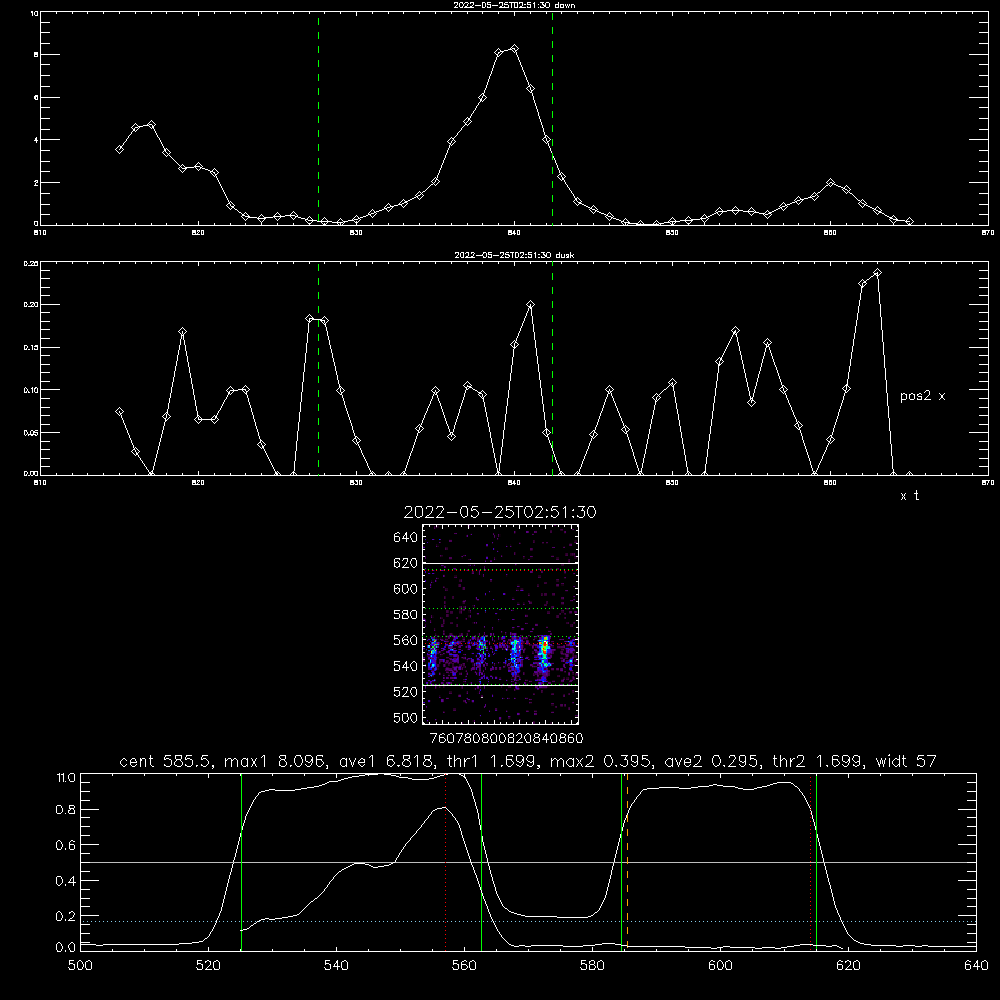Select the 'widt 57' value

pos(906,761)
